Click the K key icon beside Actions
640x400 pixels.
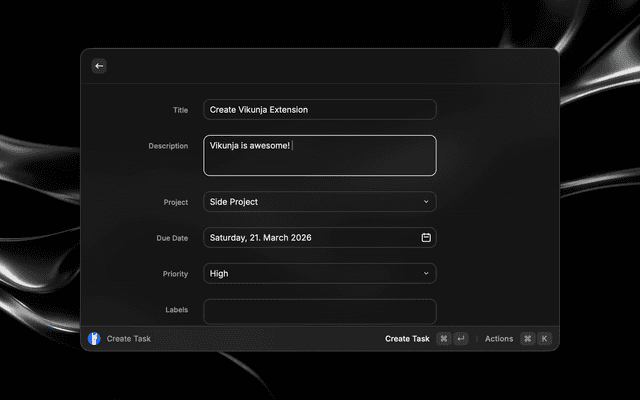coord(544,339)
